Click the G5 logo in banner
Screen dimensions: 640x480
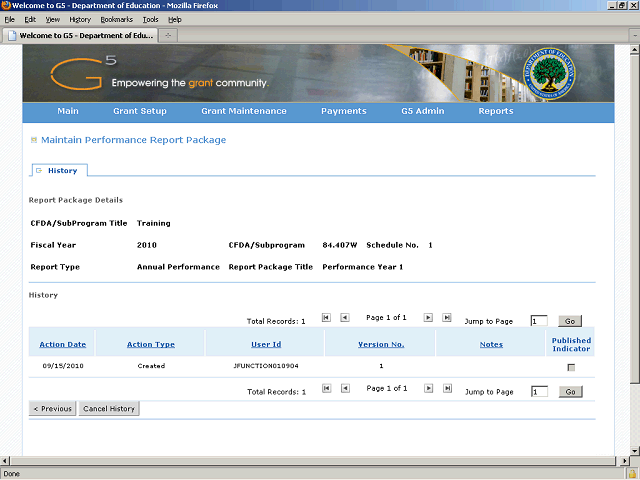pyautogui.click(x=83, y=73)
